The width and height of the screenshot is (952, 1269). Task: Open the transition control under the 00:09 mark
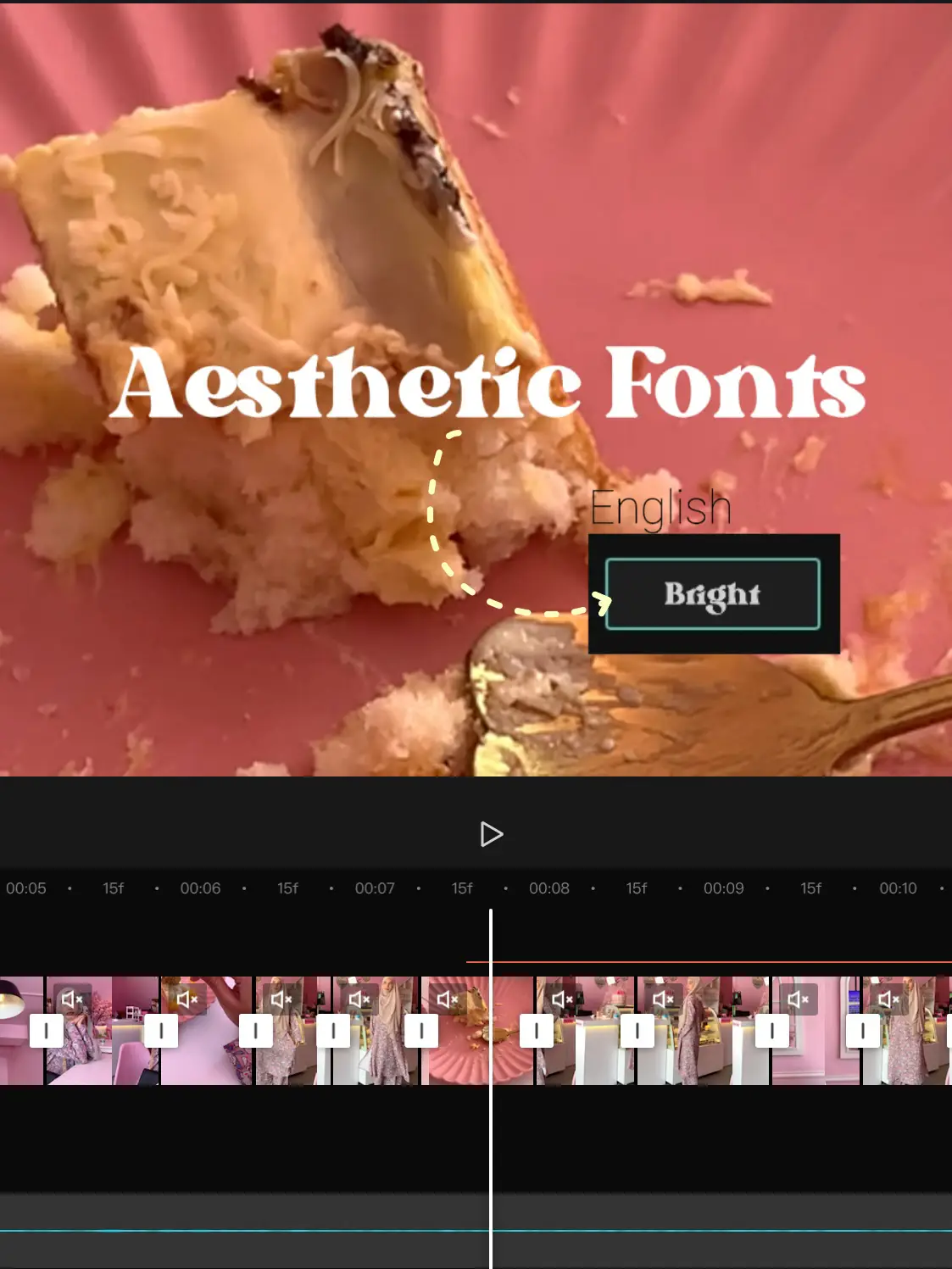[x=770, y=1030]
